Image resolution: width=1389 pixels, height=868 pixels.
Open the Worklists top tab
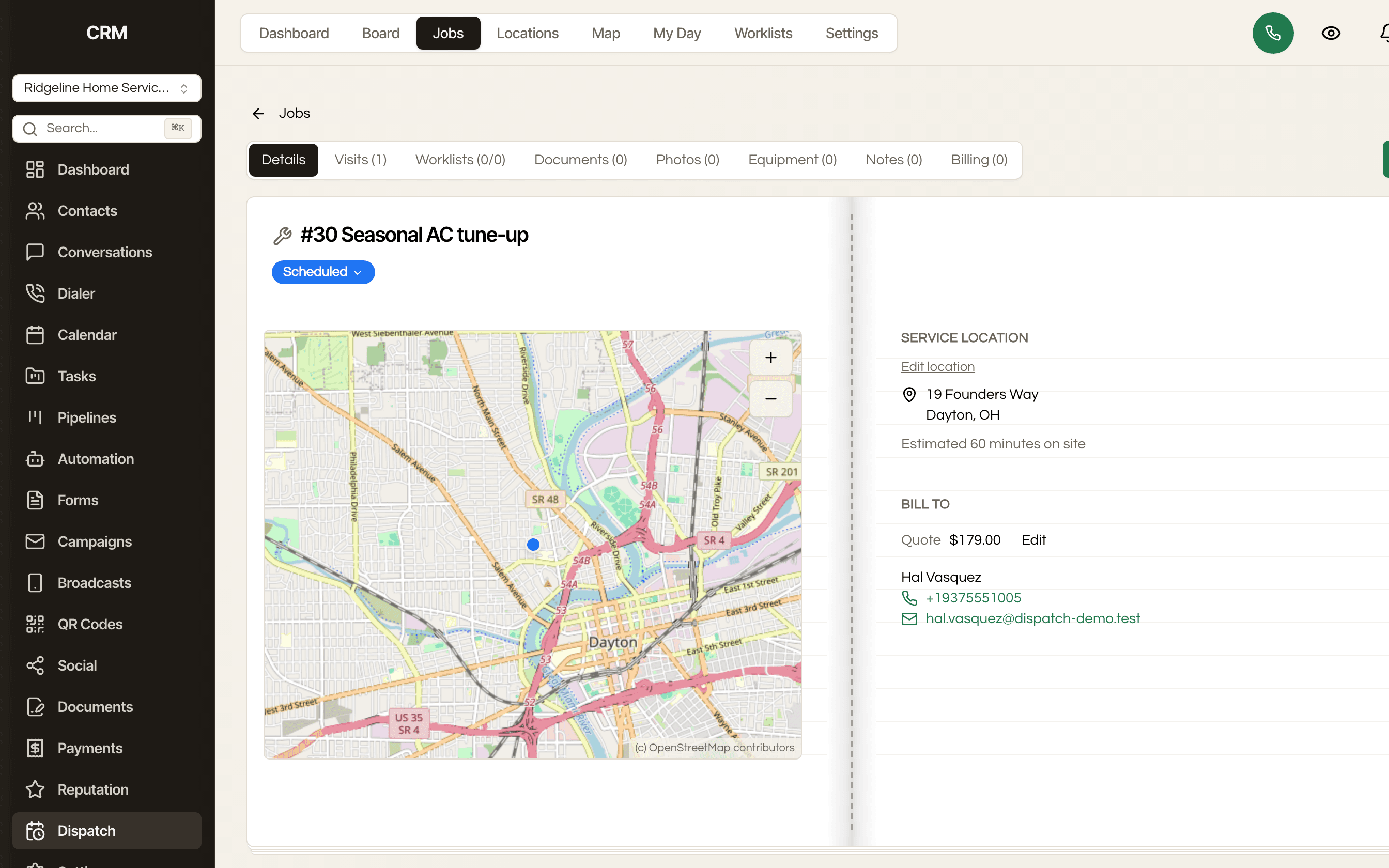[x=763, y=33]
